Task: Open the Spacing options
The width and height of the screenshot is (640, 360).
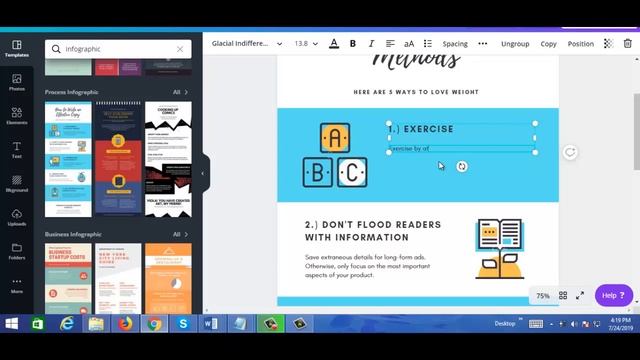Action: click(x=455, y=44)
